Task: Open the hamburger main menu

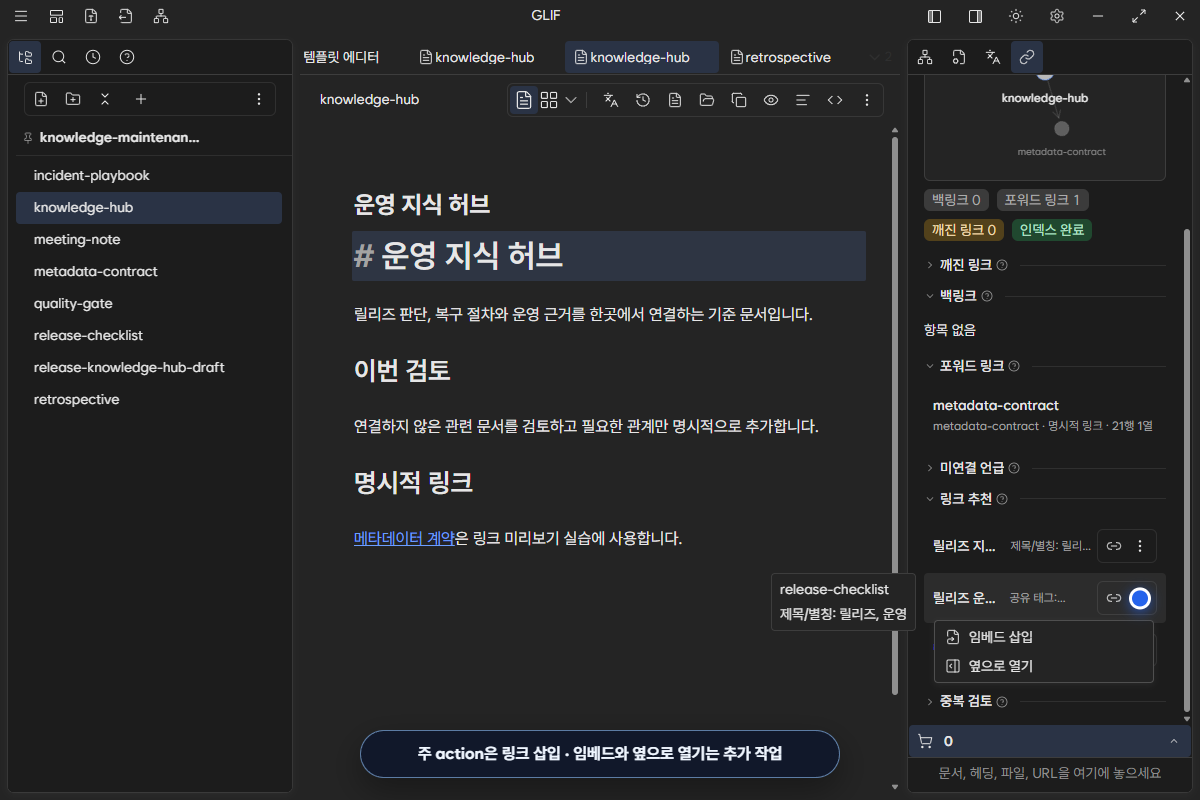Action: (21, 16)
